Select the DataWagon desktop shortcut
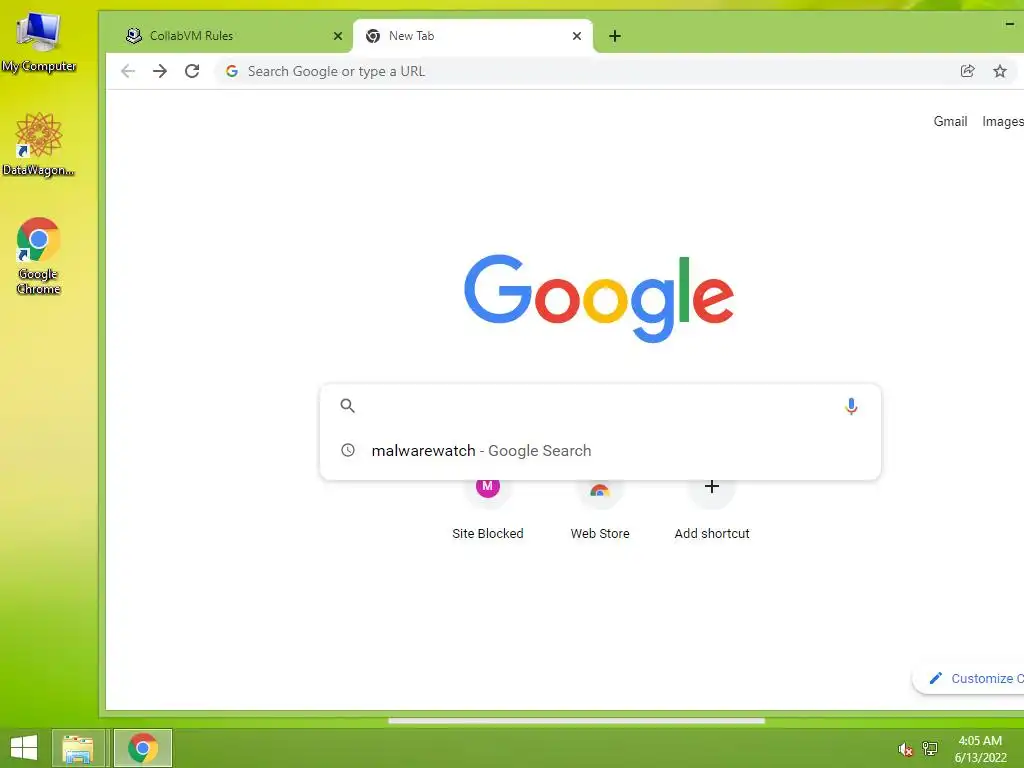The image size is (1024, 768). [x=39, y=145]
